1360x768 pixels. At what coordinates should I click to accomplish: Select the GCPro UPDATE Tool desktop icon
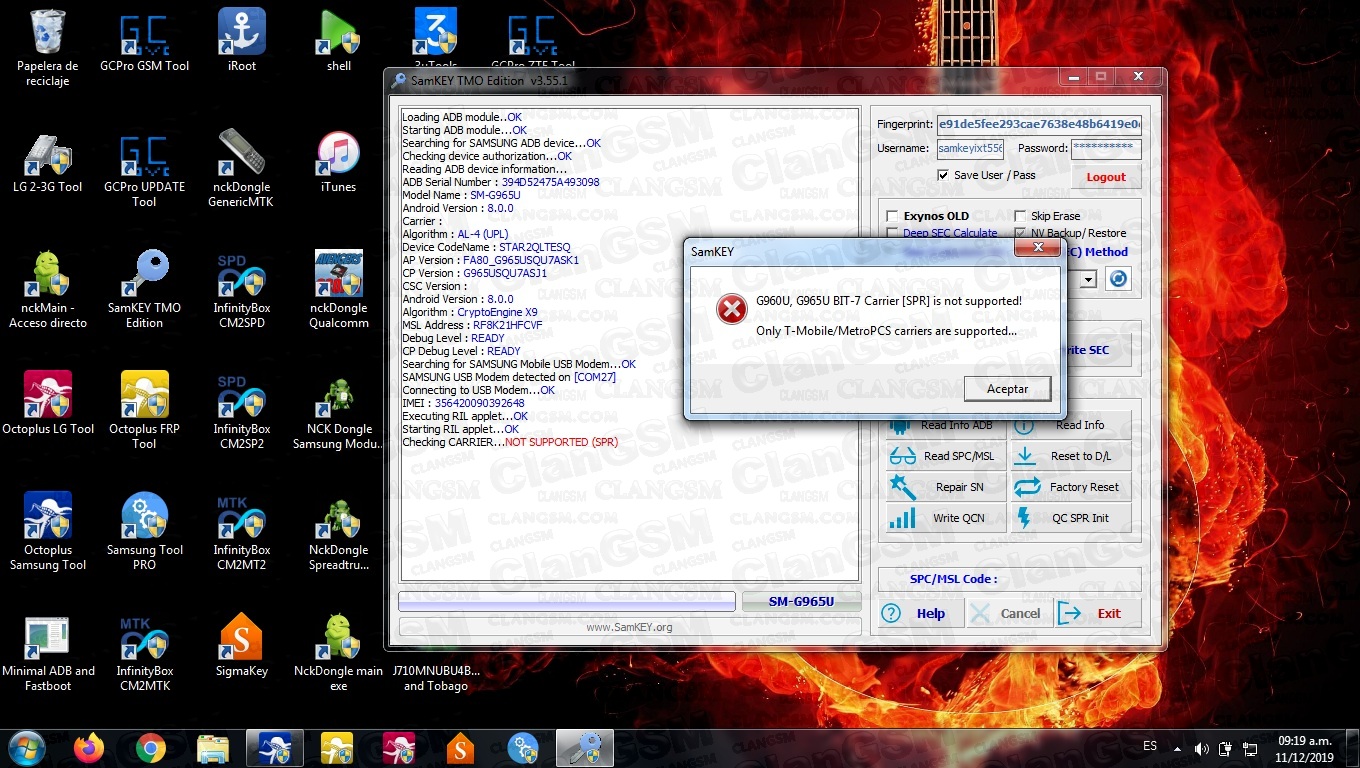click(144, 169)
